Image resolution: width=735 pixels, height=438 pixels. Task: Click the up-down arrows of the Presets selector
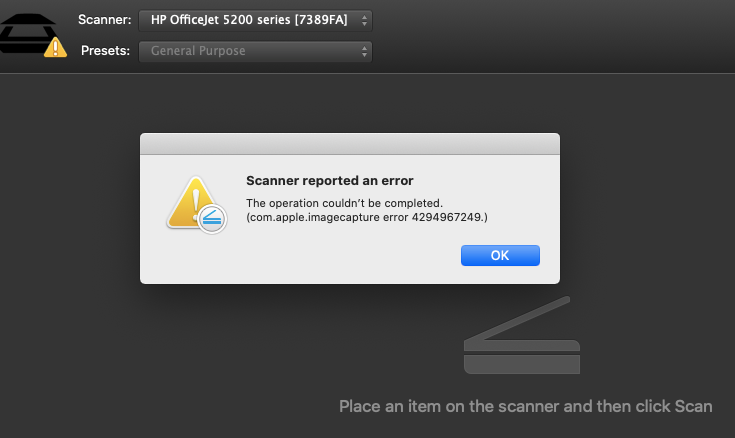click(364, 50)
